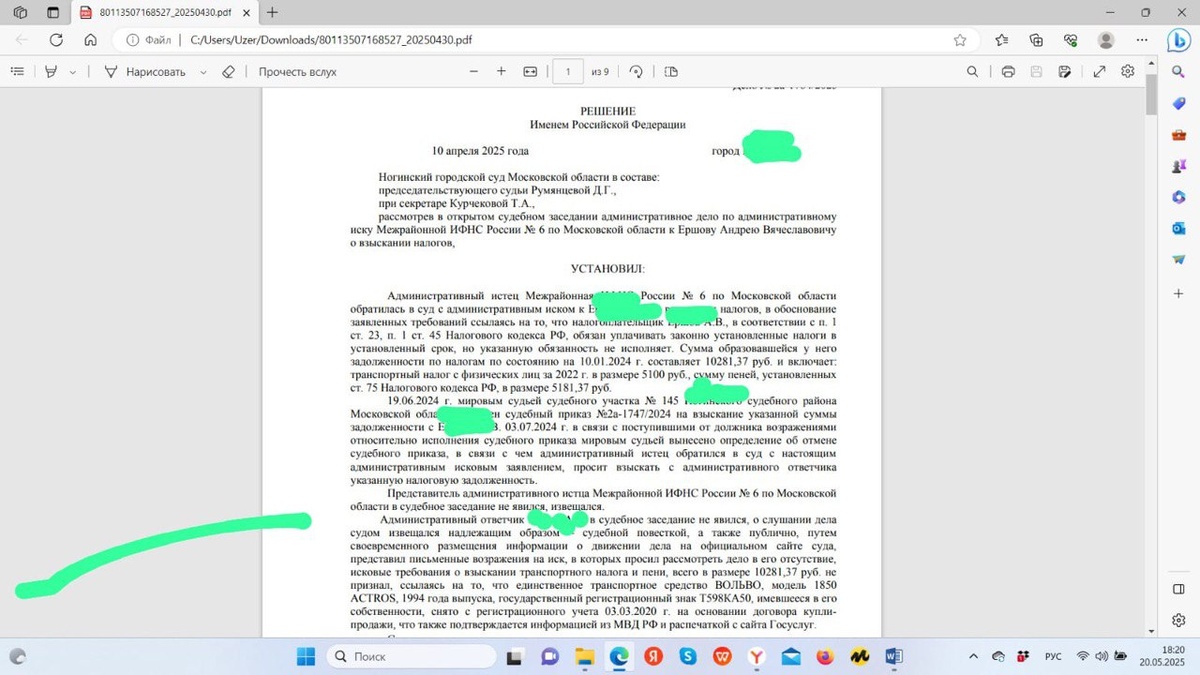The width and height of the screenshot is (1200, 675).
Task: Click the vertical page scrollbar
Action: [x=1151, y=96]
